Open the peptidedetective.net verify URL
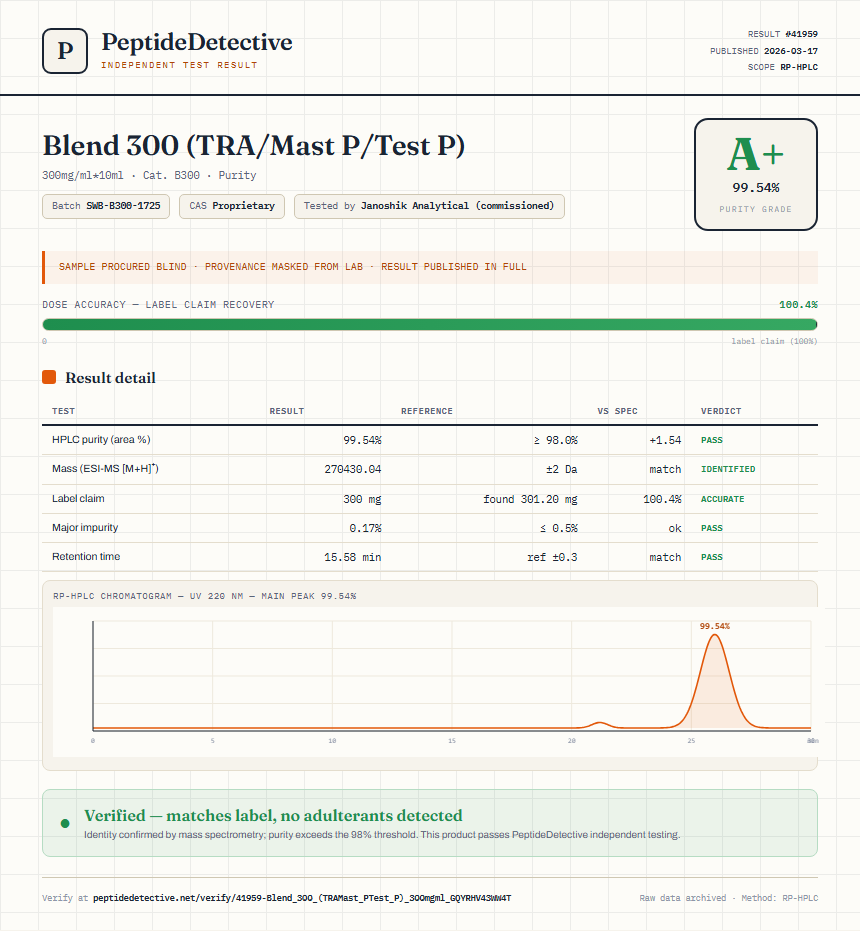The width and height of the screenshot is (860, 931). (302, 898)
